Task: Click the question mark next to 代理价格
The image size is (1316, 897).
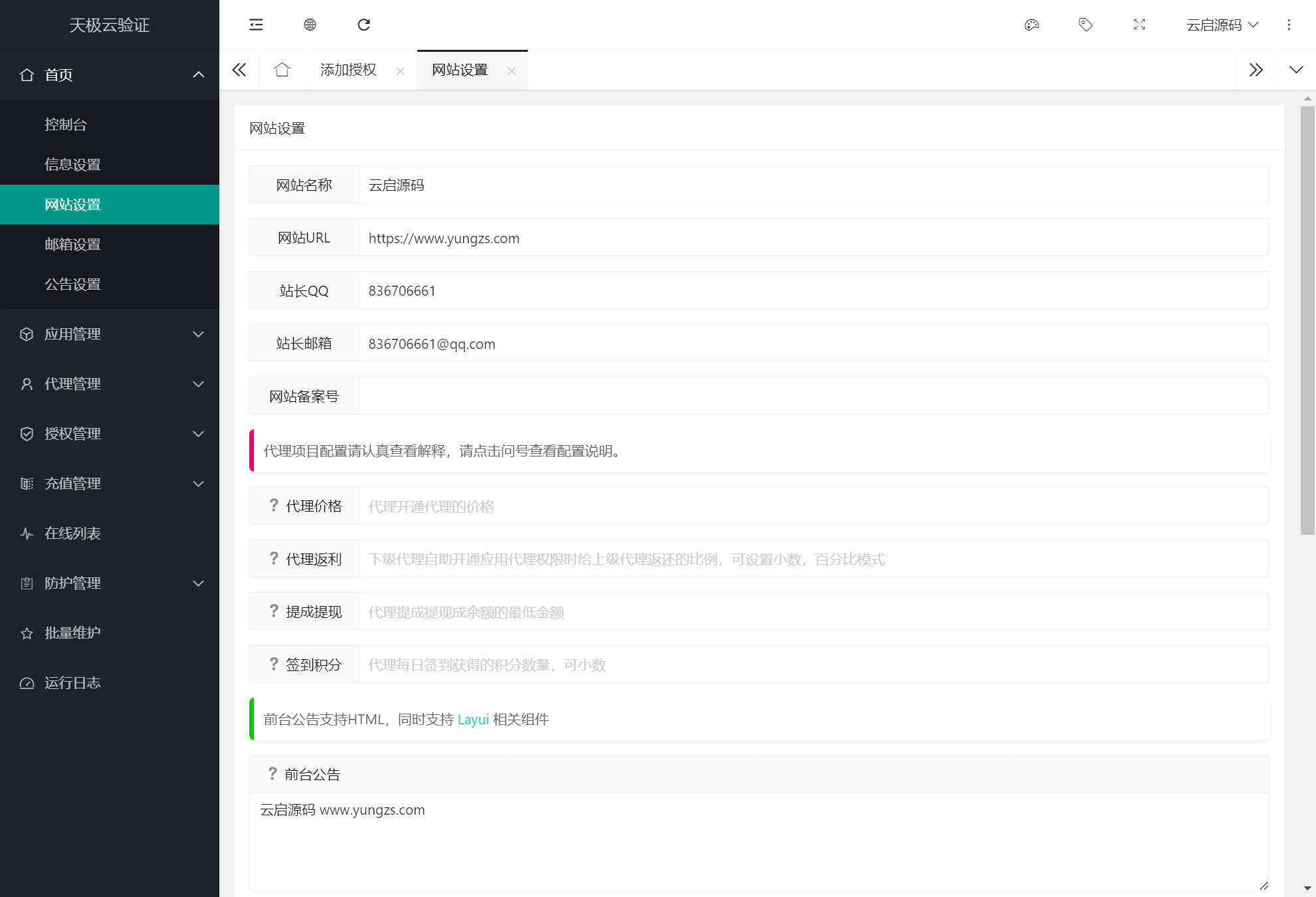Action: tap(273, 505)
